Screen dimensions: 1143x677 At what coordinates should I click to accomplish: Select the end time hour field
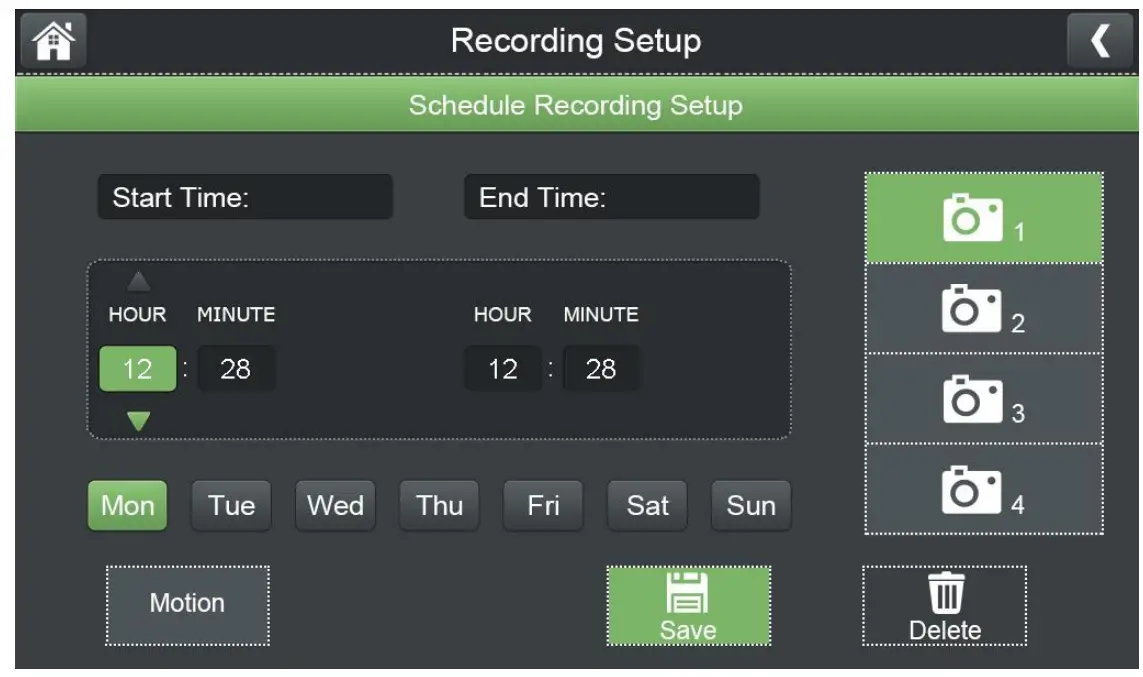tap(502, 370)
